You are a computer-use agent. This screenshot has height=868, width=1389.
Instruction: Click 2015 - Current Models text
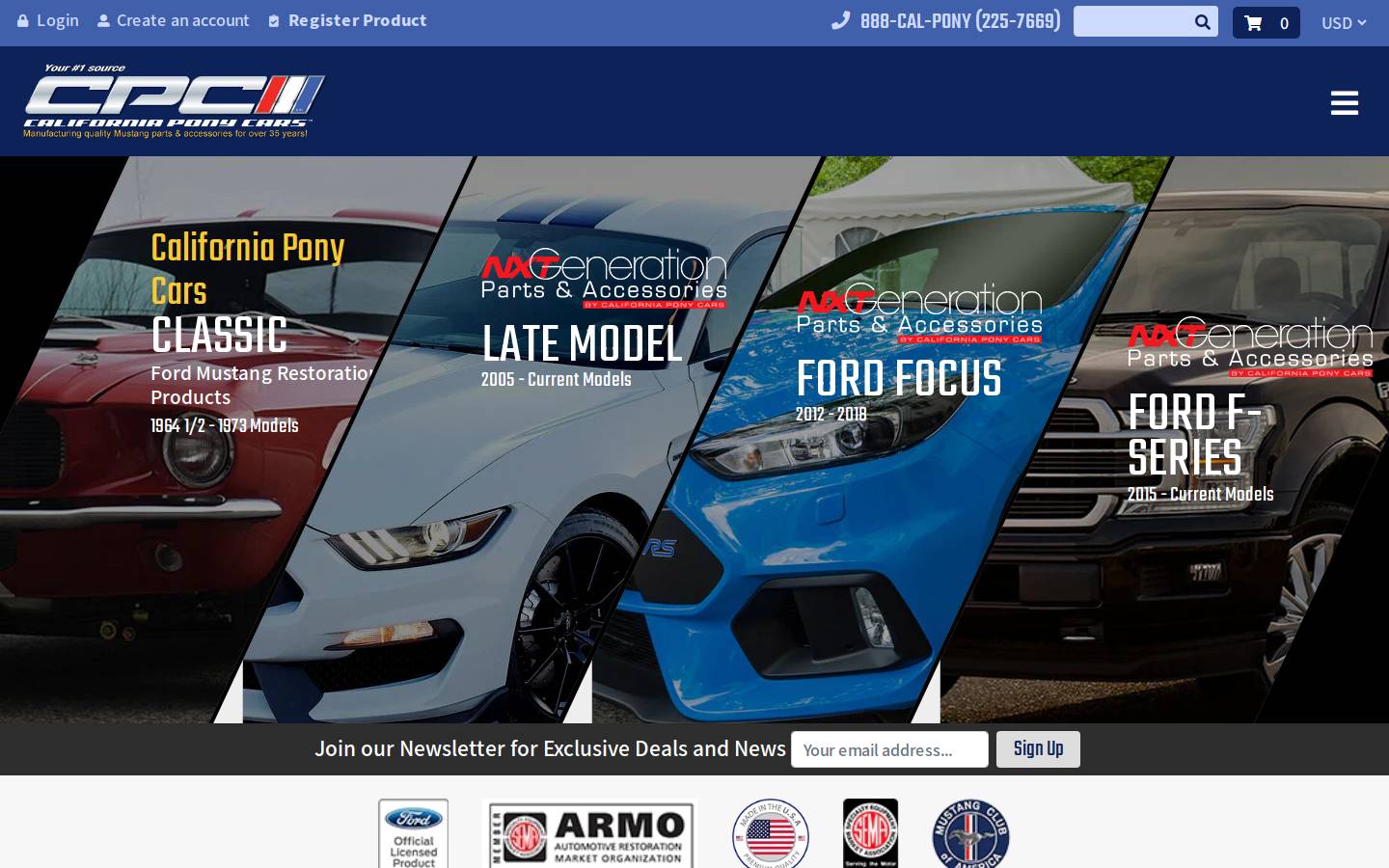(1201, 494)
